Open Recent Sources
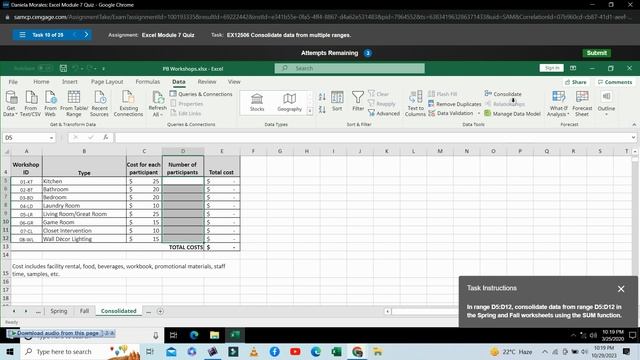This screenshot has width=640, height=360. click(x=100, y=104)
